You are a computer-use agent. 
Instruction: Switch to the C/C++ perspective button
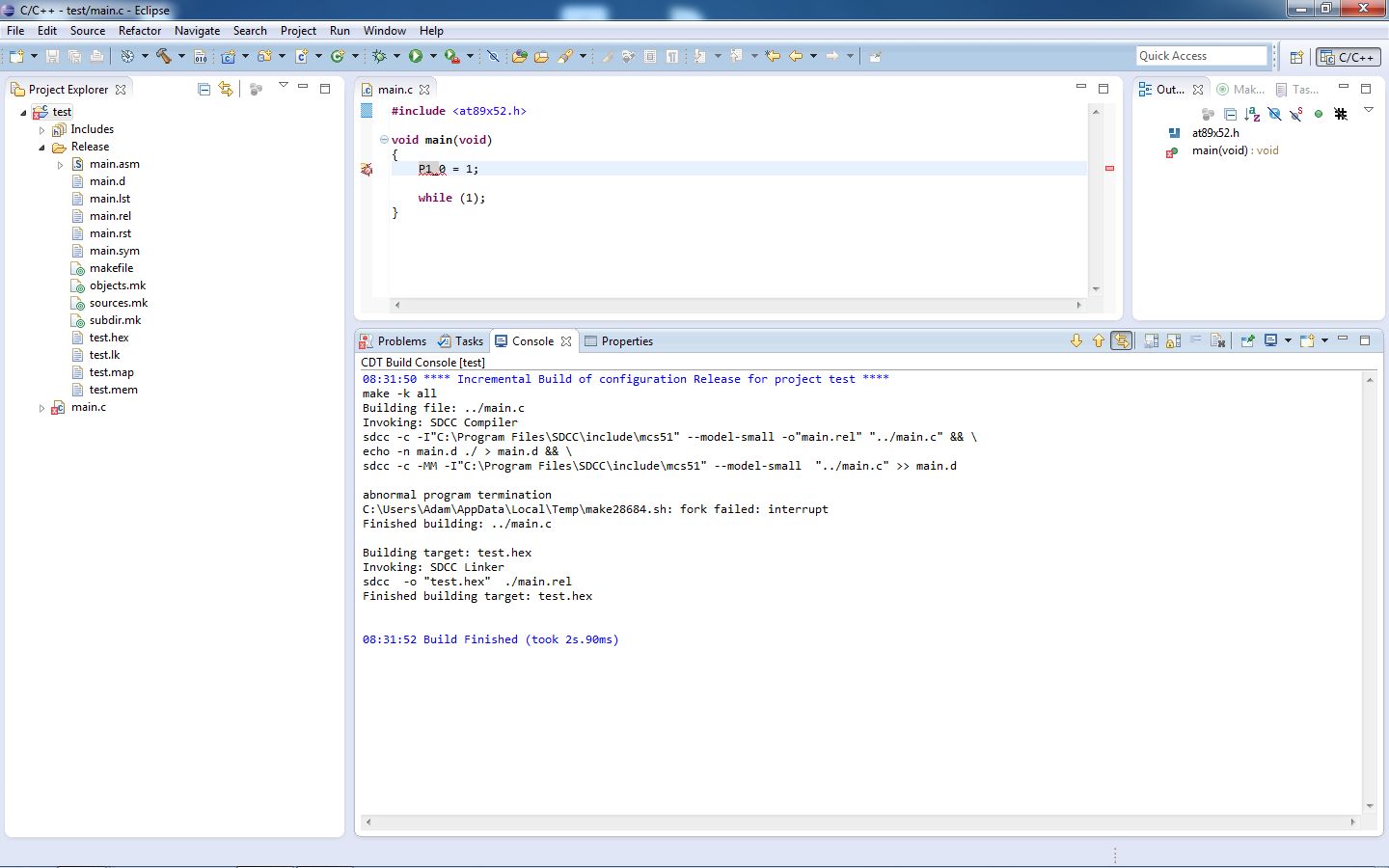pyautogui.click(x=1348, y=57)
